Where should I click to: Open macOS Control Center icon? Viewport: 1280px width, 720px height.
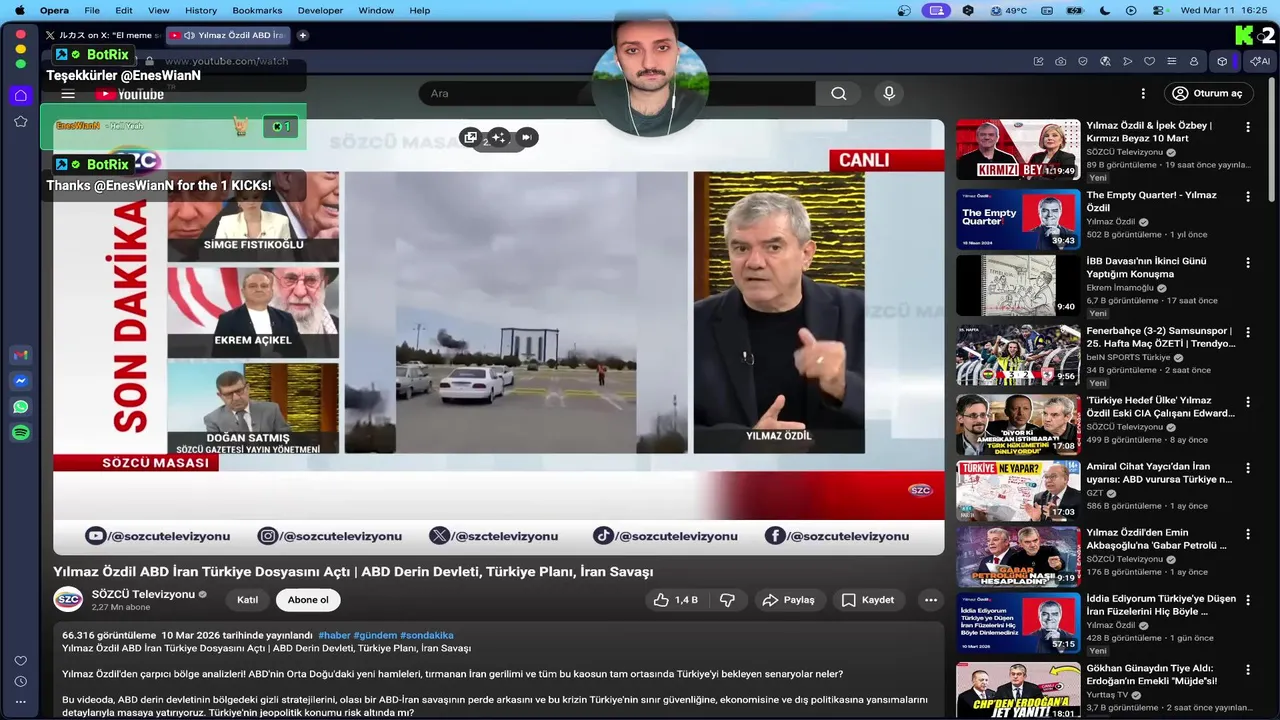click(x=1160, y=10)
